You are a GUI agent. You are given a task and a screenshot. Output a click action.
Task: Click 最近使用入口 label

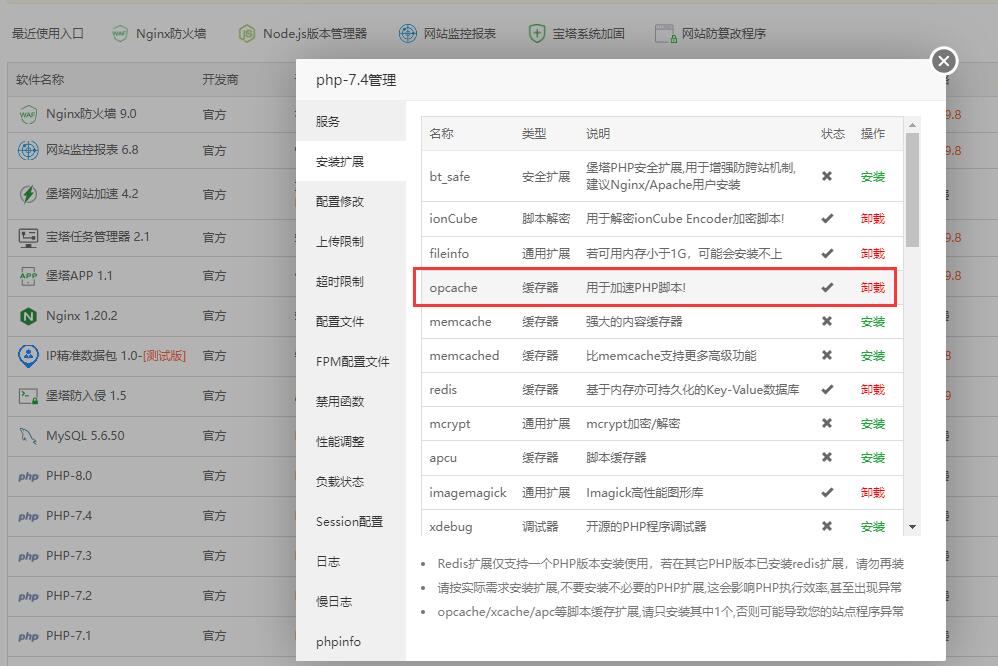coord(48,33)
